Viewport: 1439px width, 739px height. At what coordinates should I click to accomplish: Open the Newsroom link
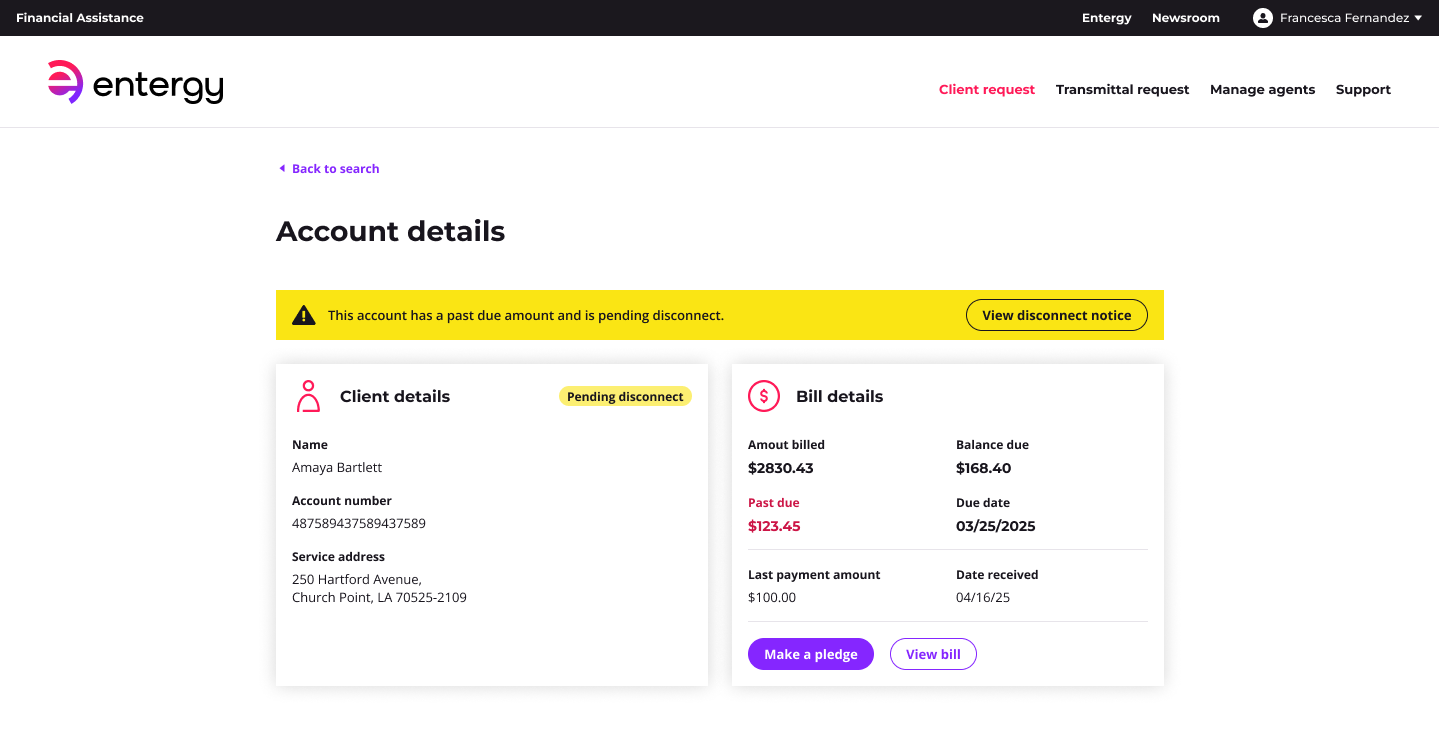(1185, 18)
